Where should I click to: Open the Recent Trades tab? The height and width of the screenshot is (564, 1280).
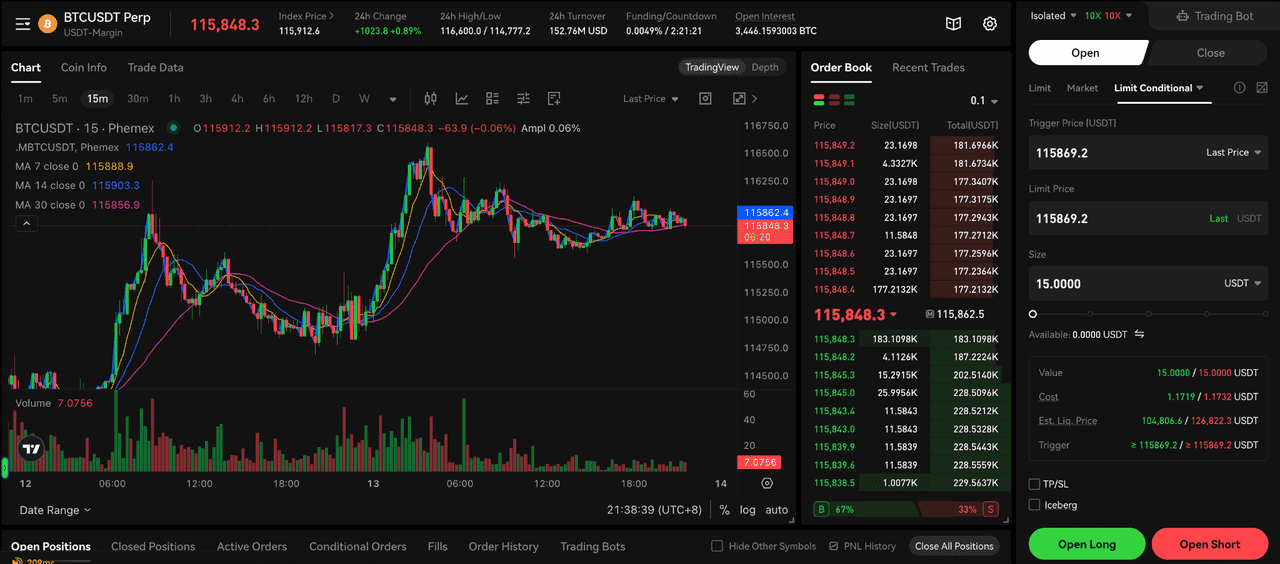928,67
